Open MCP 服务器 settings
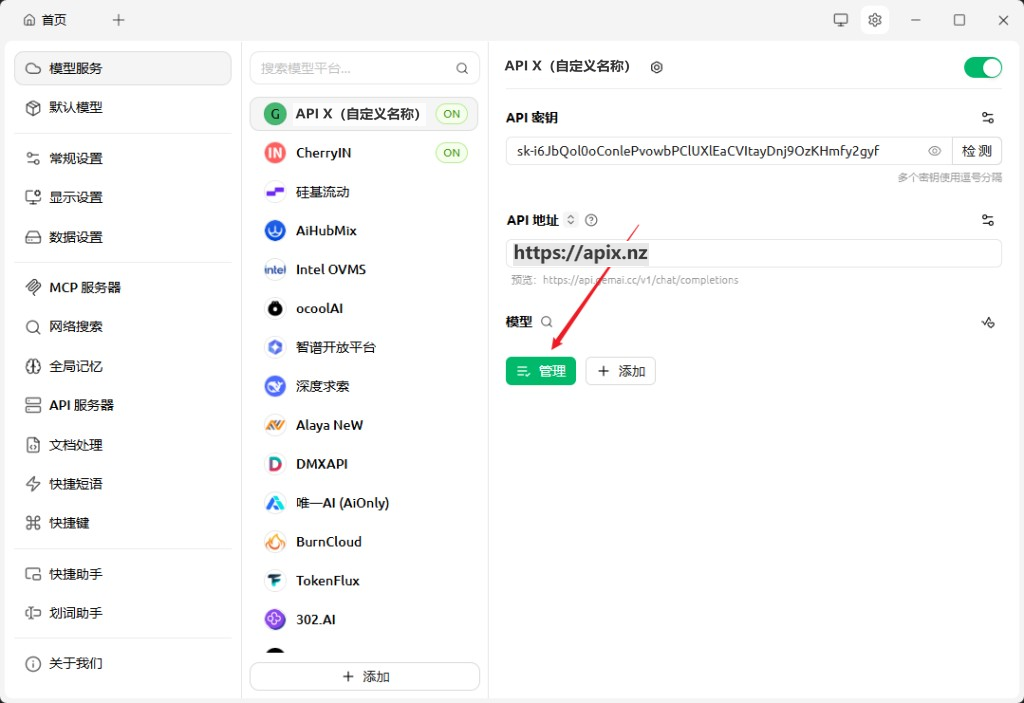Viewport: 1024px width, 703px height. (123, 287)
